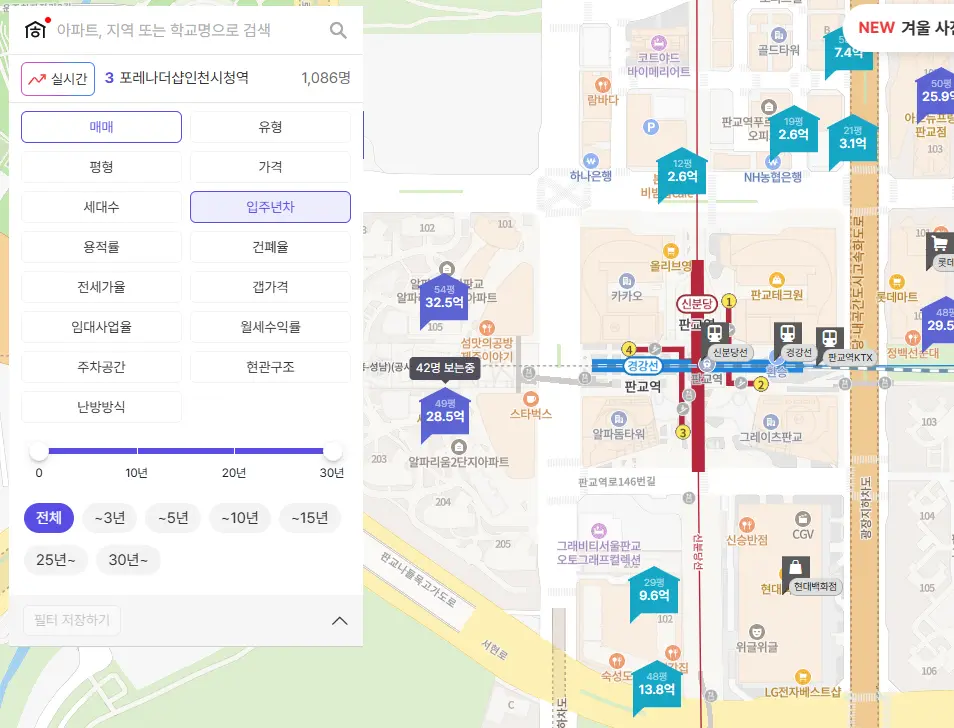The image size is (954, 728).
Task: Switch year filter to ~10년
Action: point(239,518)
